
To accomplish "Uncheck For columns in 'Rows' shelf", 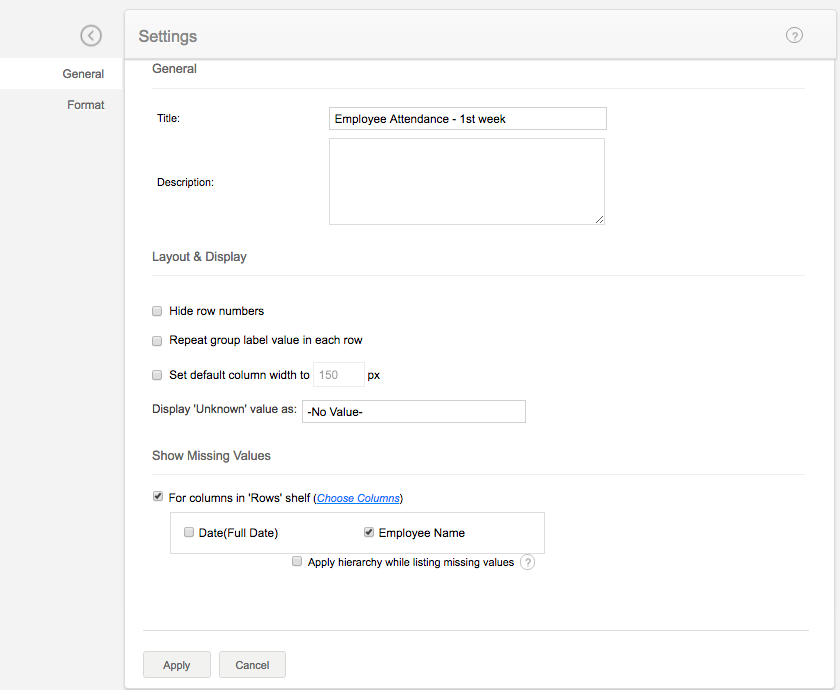I will (157, 496).
